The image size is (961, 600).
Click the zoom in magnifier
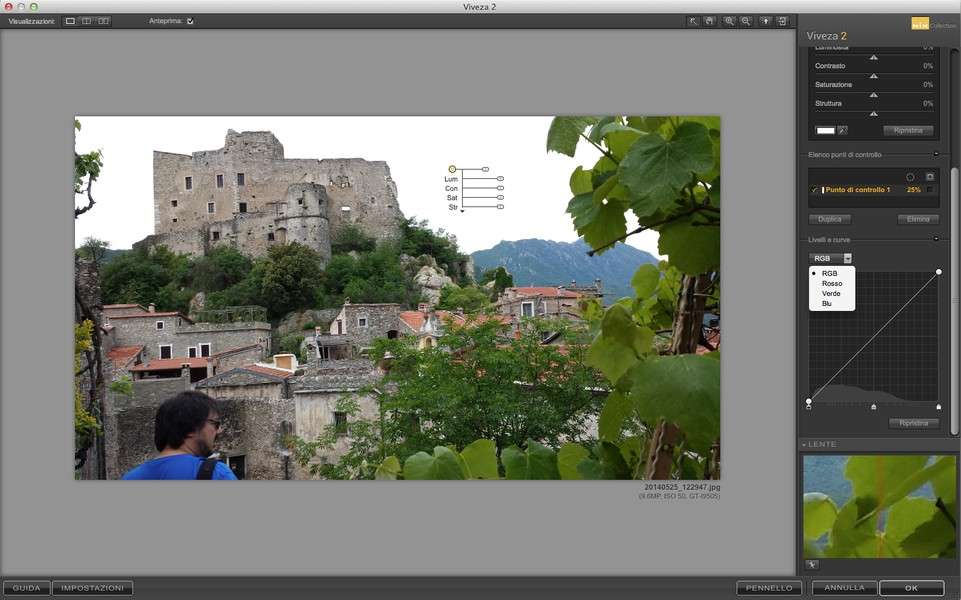(x=730, y=21)
